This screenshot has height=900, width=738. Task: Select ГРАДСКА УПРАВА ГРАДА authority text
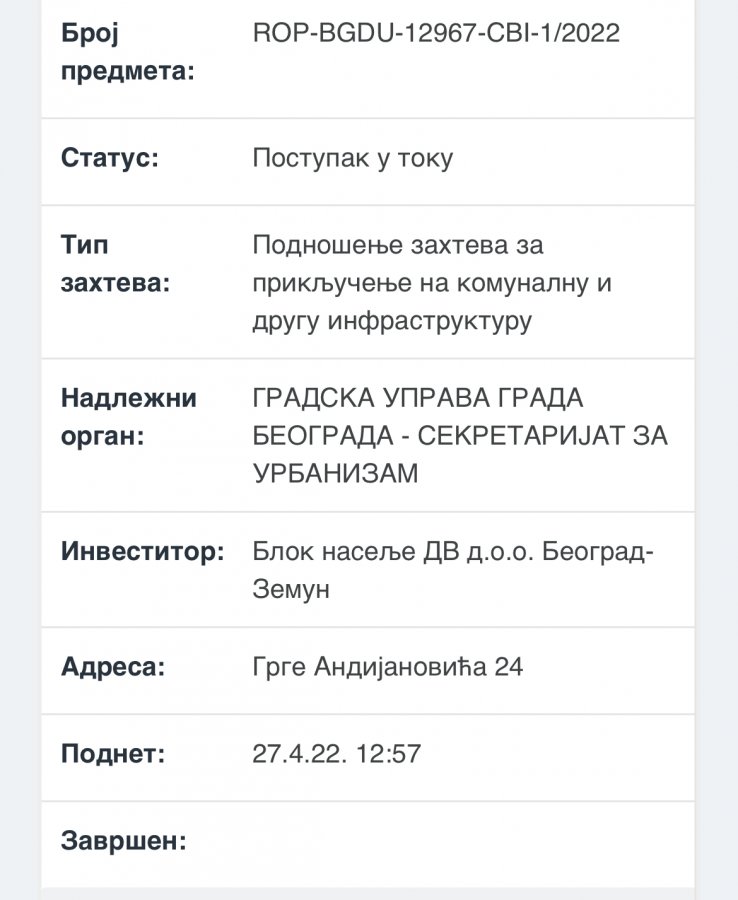click(x=418, y=398)
